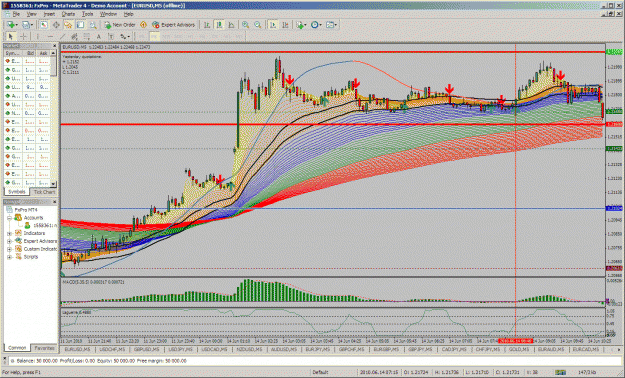Switch chart to bar chart icon

click(x=207, y=25)
